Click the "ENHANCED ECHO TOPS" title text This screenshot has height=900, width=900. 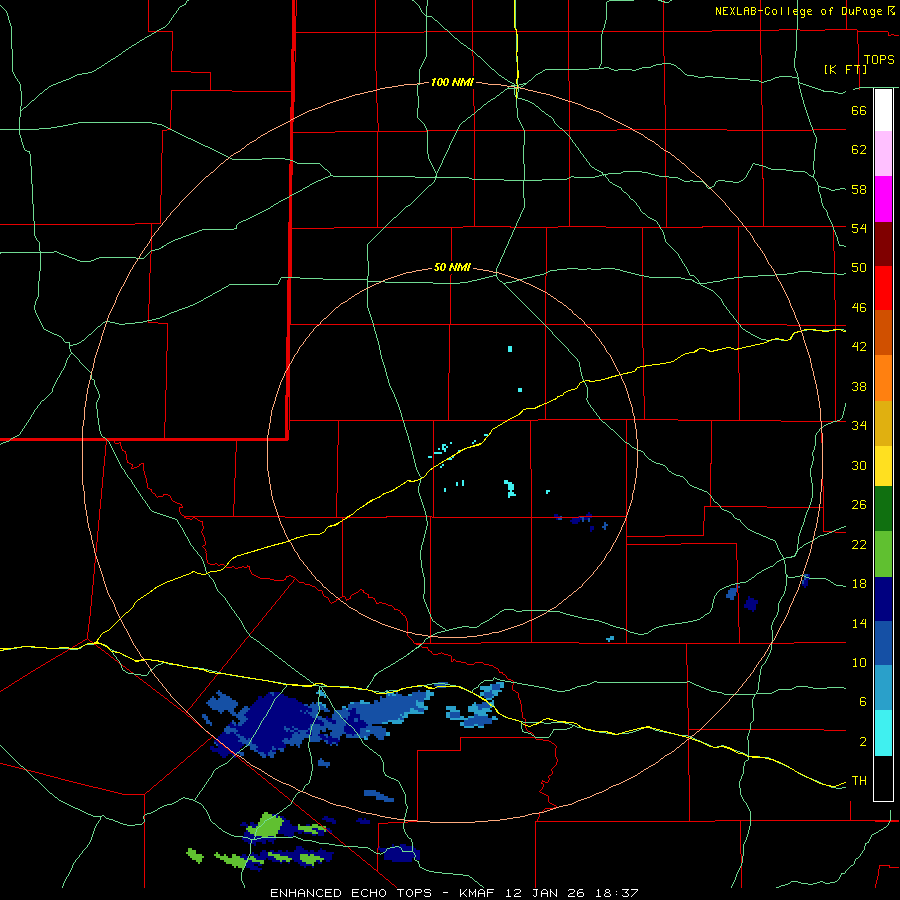351,893
